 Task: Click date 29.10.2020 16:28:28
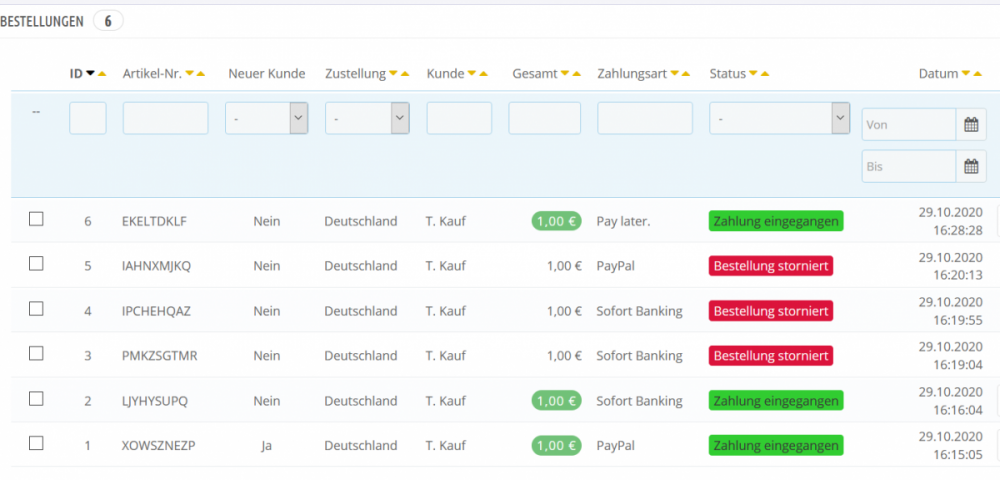pos(950,221)
